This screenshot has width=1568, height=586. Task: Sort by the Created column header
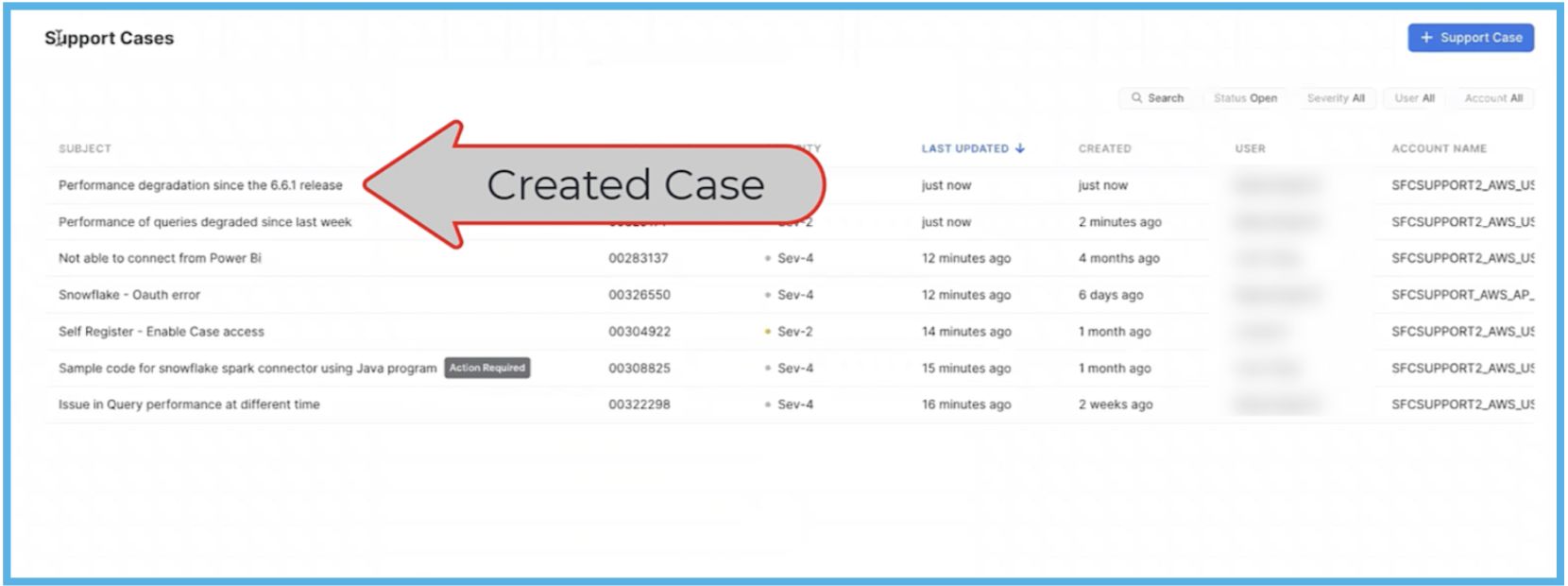point(1105,148)
